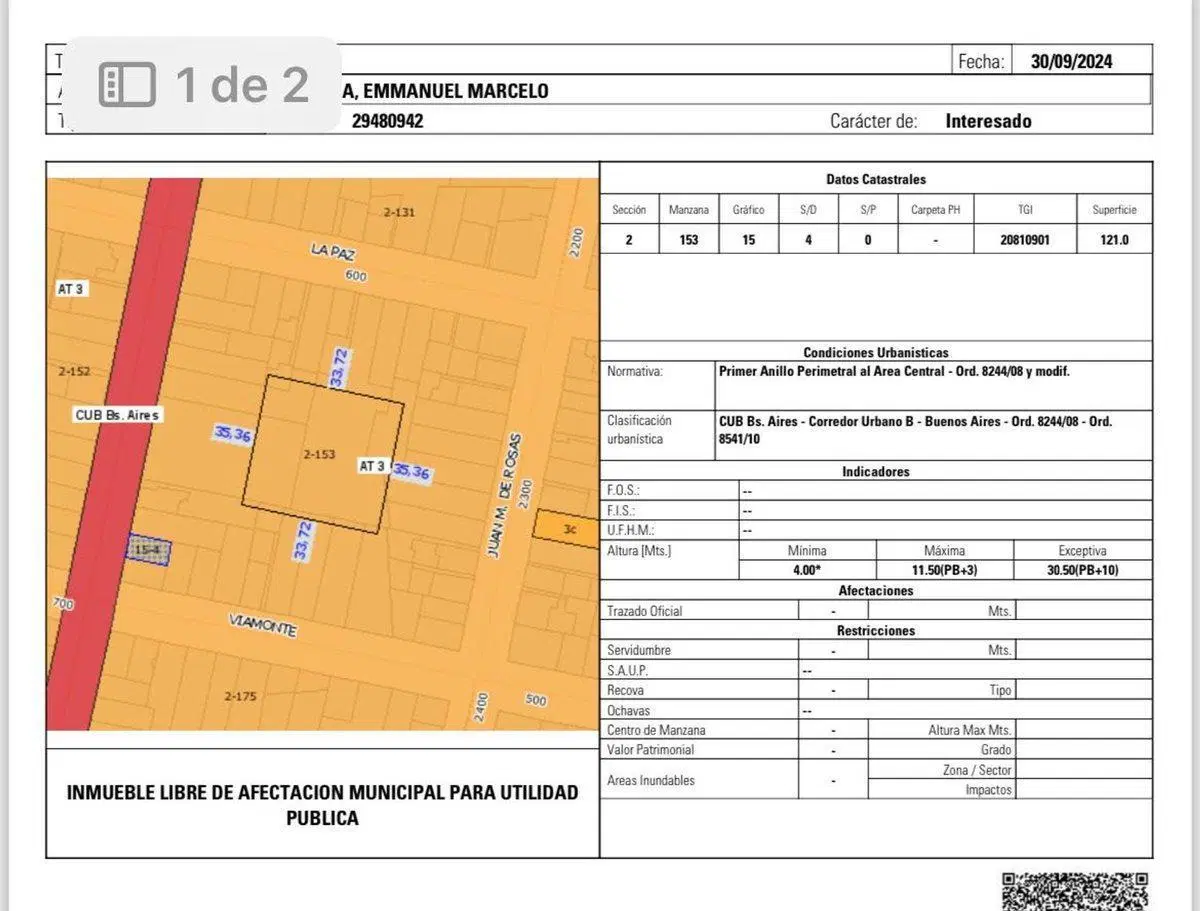1200x911 pixels.
Task: Select the word 'Interesado'
Action: 989,121
